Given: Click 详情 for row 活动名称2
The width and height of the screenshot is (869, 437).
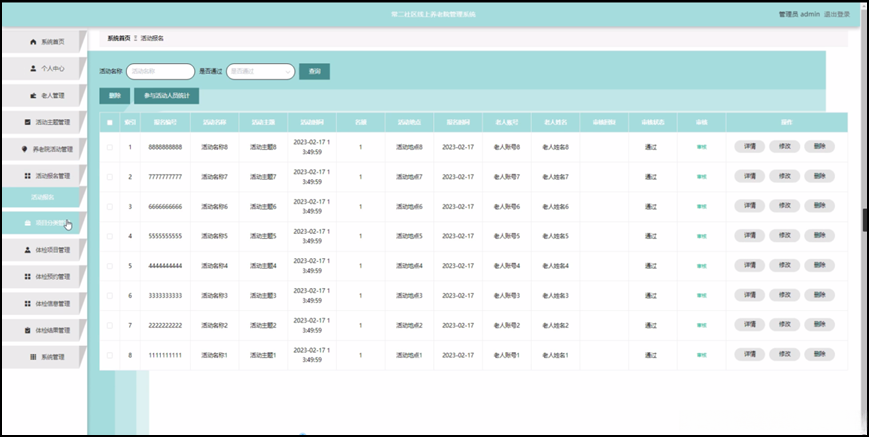Looking at the screenshot, I should [x=749, y=325].
